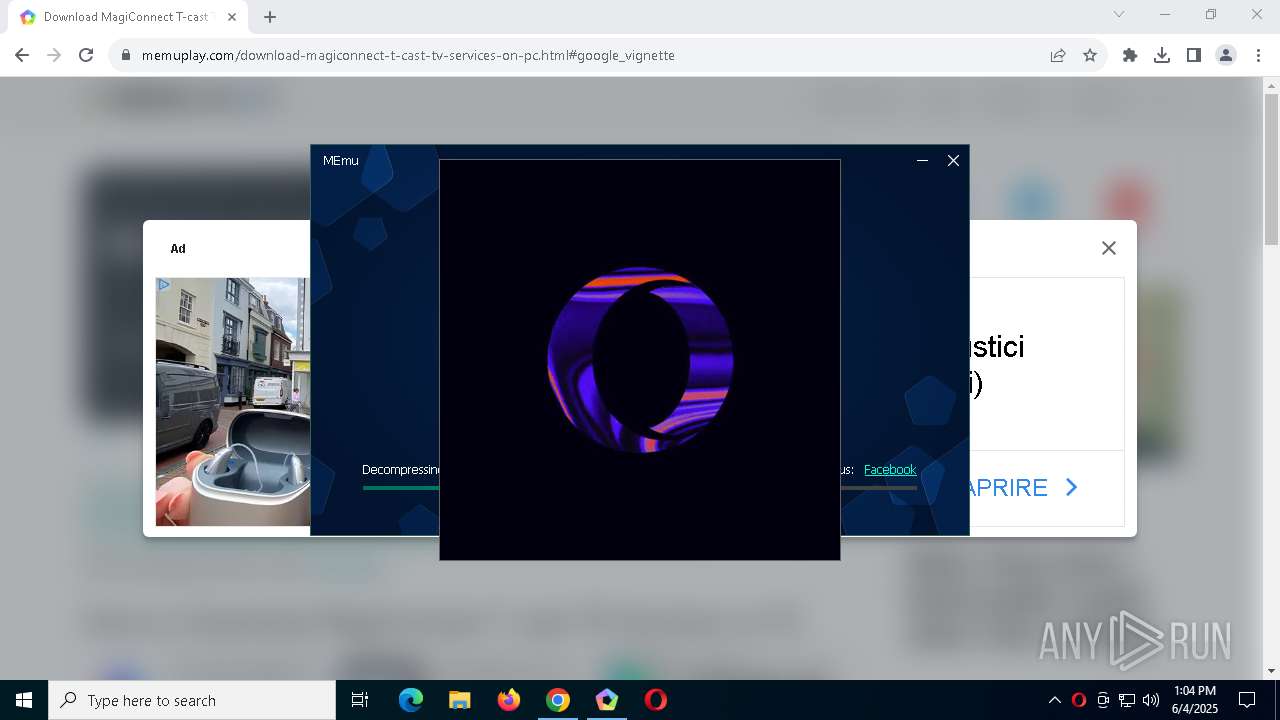Viewport: 1280px width, 720px height.
Task: Click the page vertical scrollbar
Action: click(x=1271, y=168)
